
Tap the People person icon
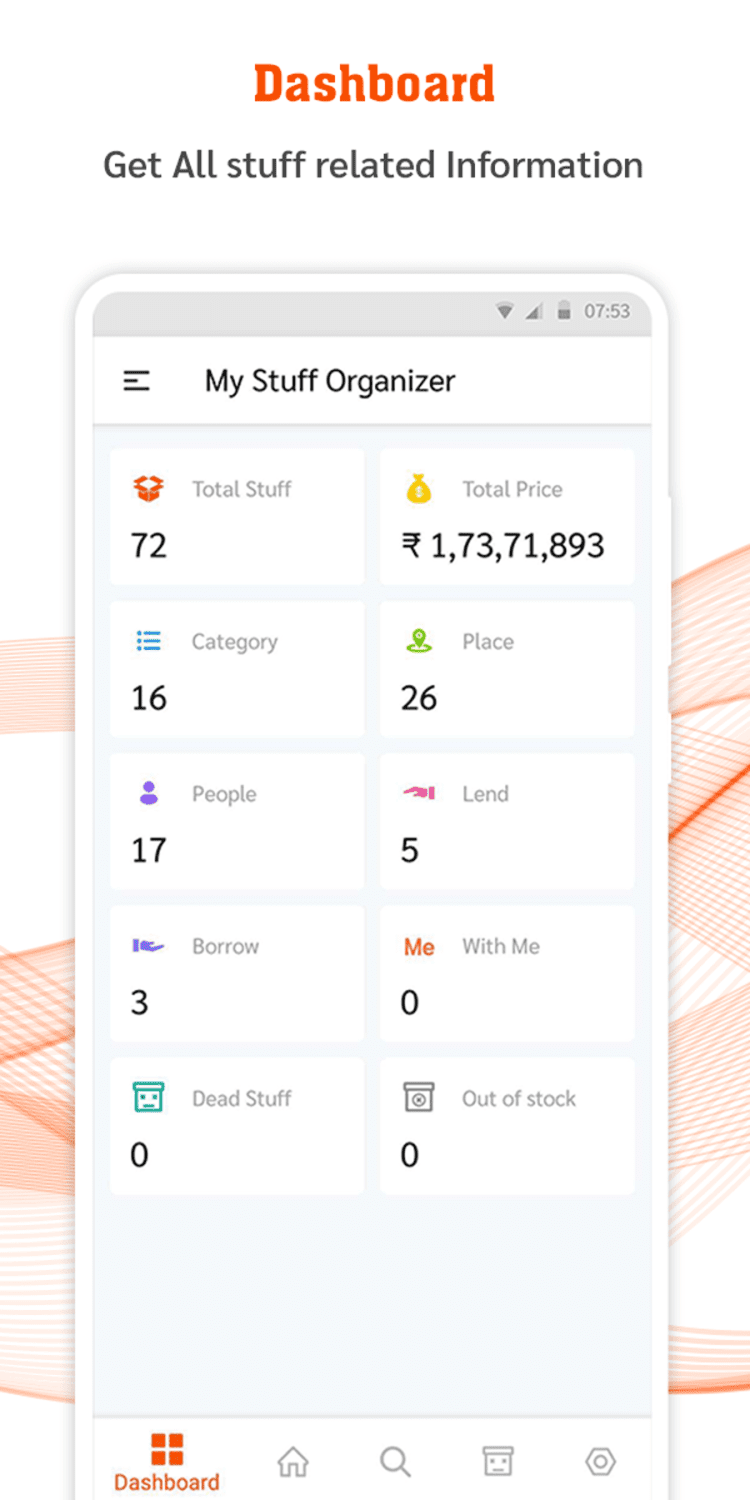pyautogui.click(x=148, y=794)
